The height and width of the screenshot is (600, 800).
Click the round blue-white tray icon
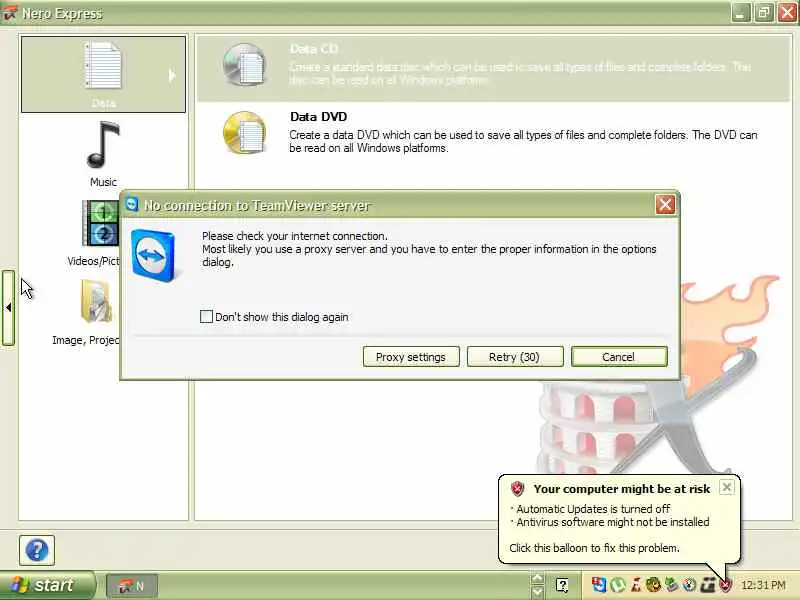pyautogui.click(x=689, y=585)
